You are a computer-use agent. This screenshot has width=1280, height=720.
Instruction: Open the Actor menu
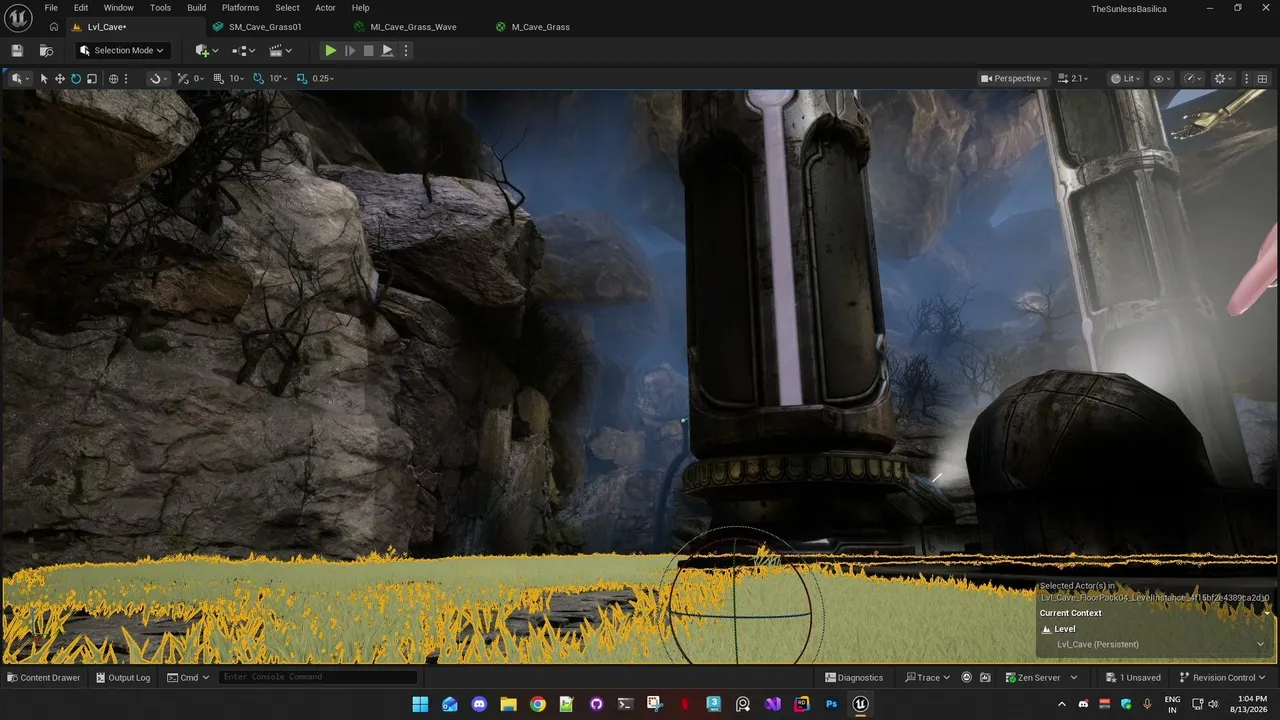click(x=325, y=8)
